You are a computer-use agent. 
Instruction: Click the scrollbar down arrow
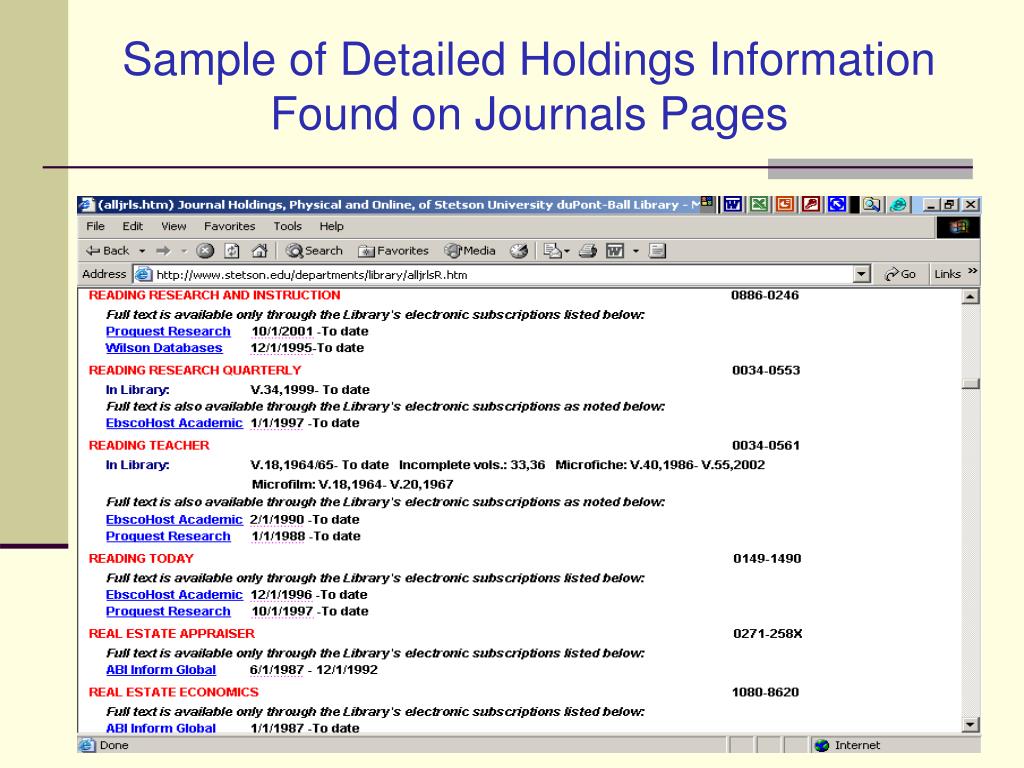[970, 725]
